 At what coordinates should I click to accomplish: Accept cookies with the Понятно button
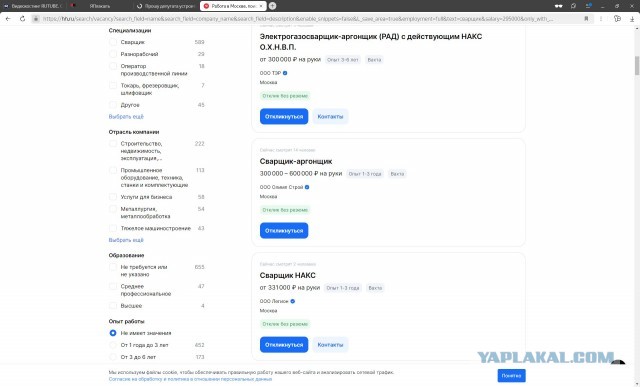point(511,375)
